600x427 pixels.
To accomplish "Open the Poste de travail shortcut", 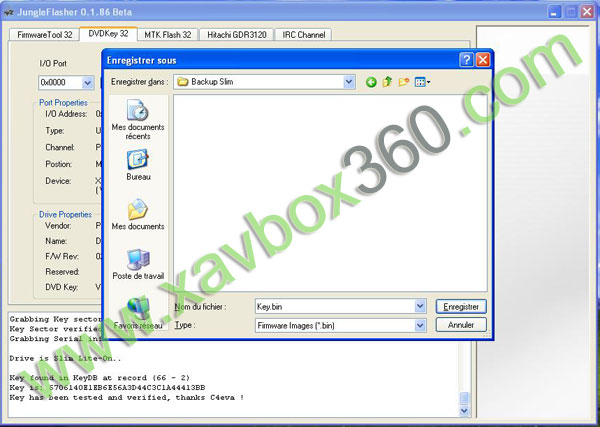I will coord(138,264).
